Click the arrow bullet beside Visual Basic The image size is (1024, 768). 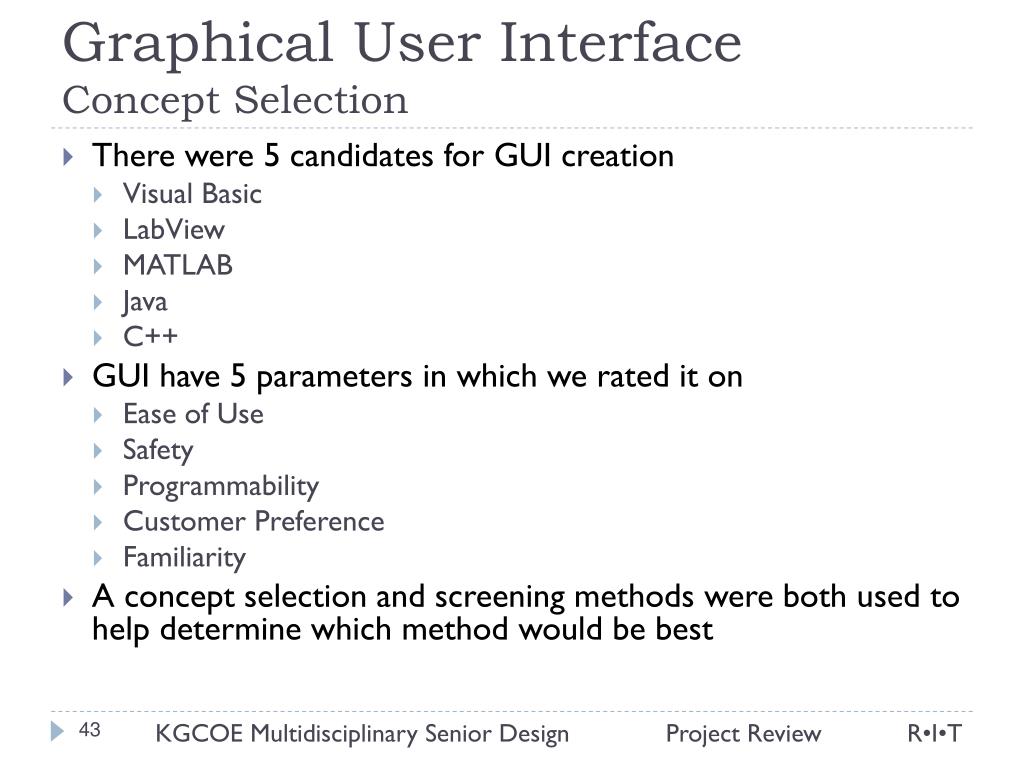coord(99,194)
